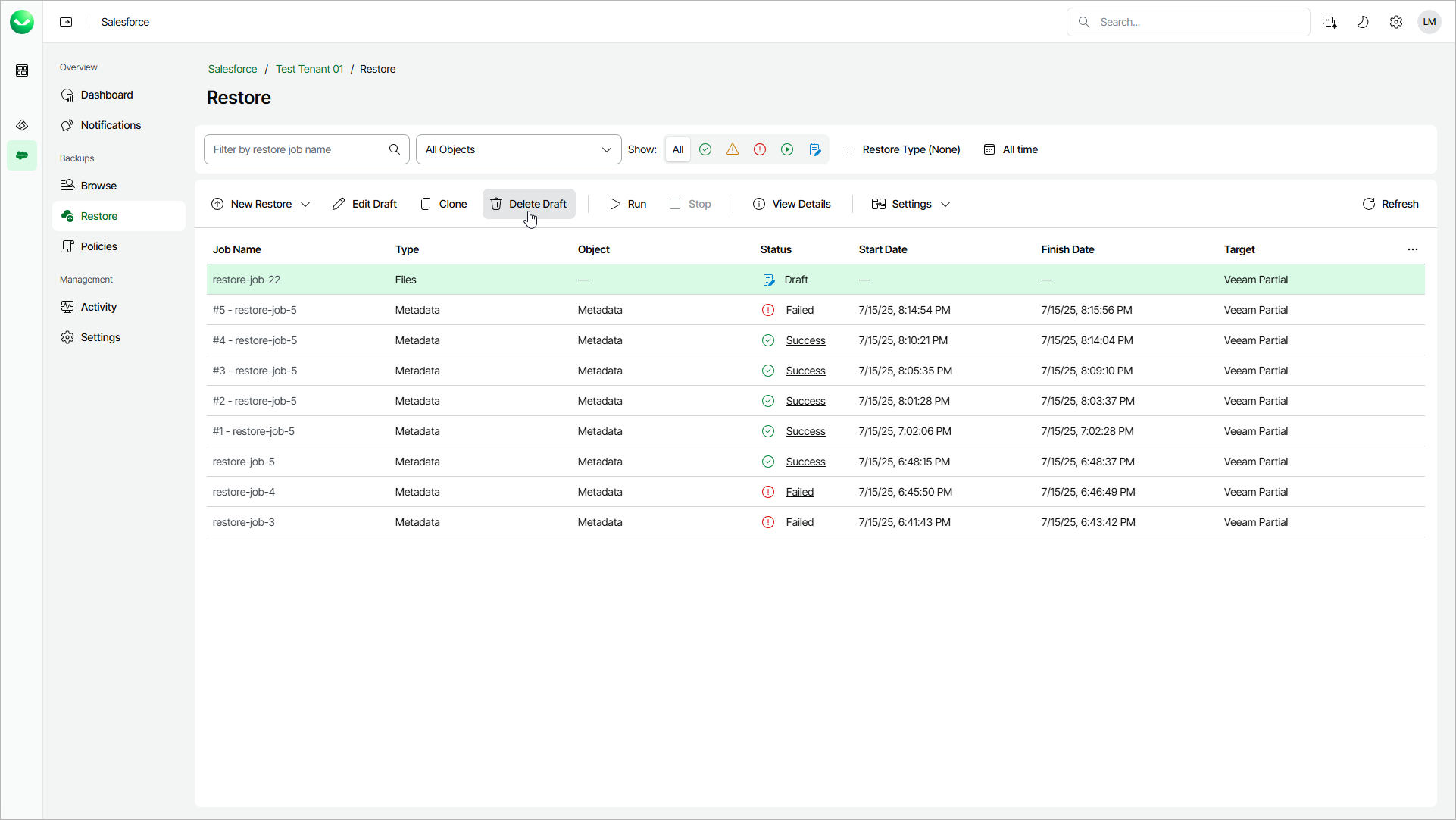Viewport: 1456px width, 820px height.
Task: Go to Activity in sidebar
Action: (x=98, y=307)
